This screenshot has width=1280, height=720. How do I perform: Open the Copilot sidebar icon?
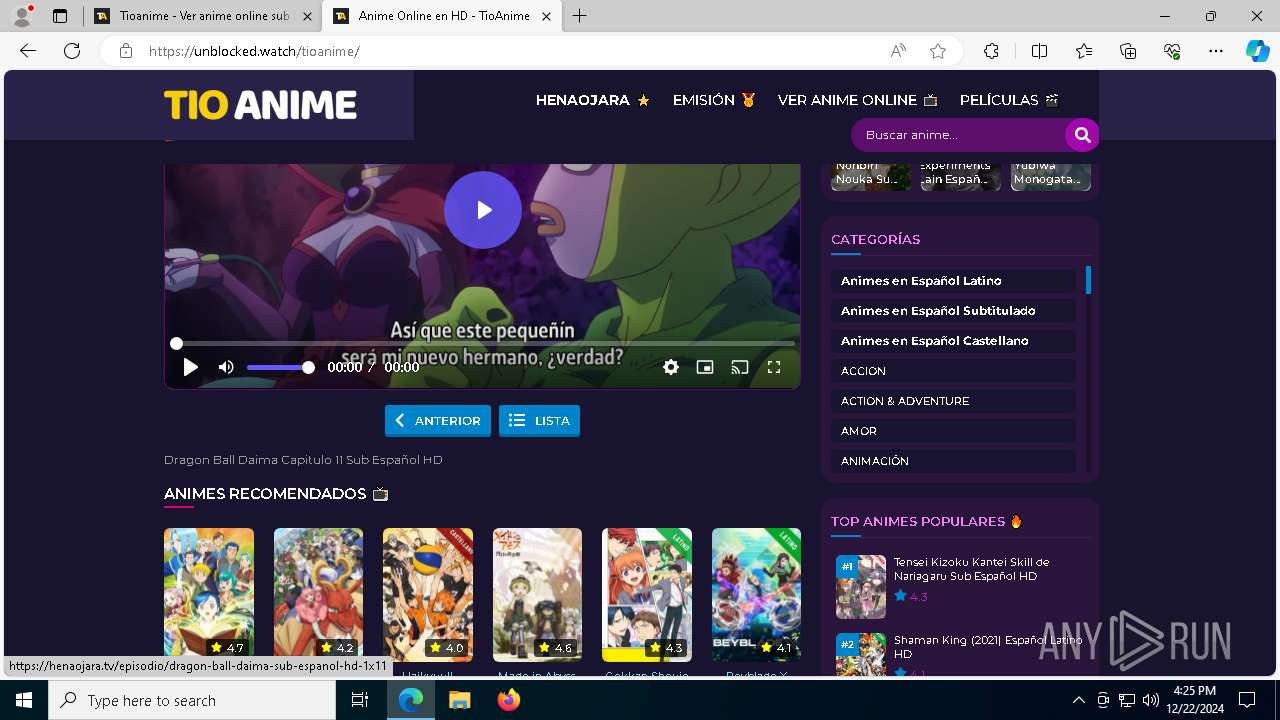1257,51
